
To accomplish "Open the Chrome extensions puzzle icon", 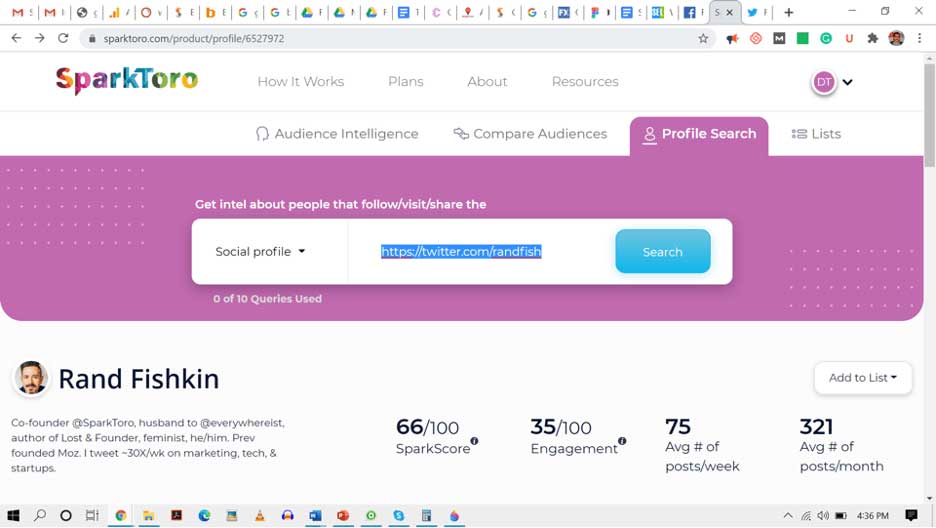I will click(873, 38).
